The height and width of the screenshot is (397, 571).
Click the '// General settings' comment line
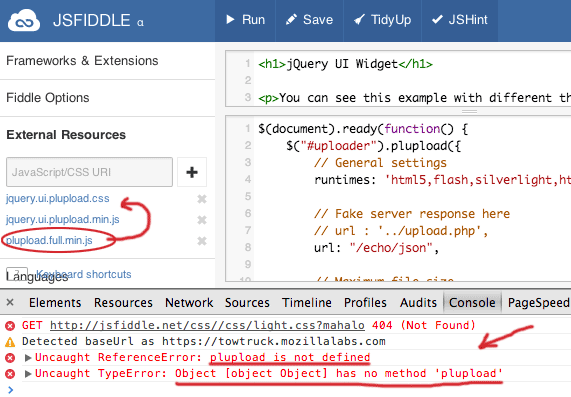point(380,163)
